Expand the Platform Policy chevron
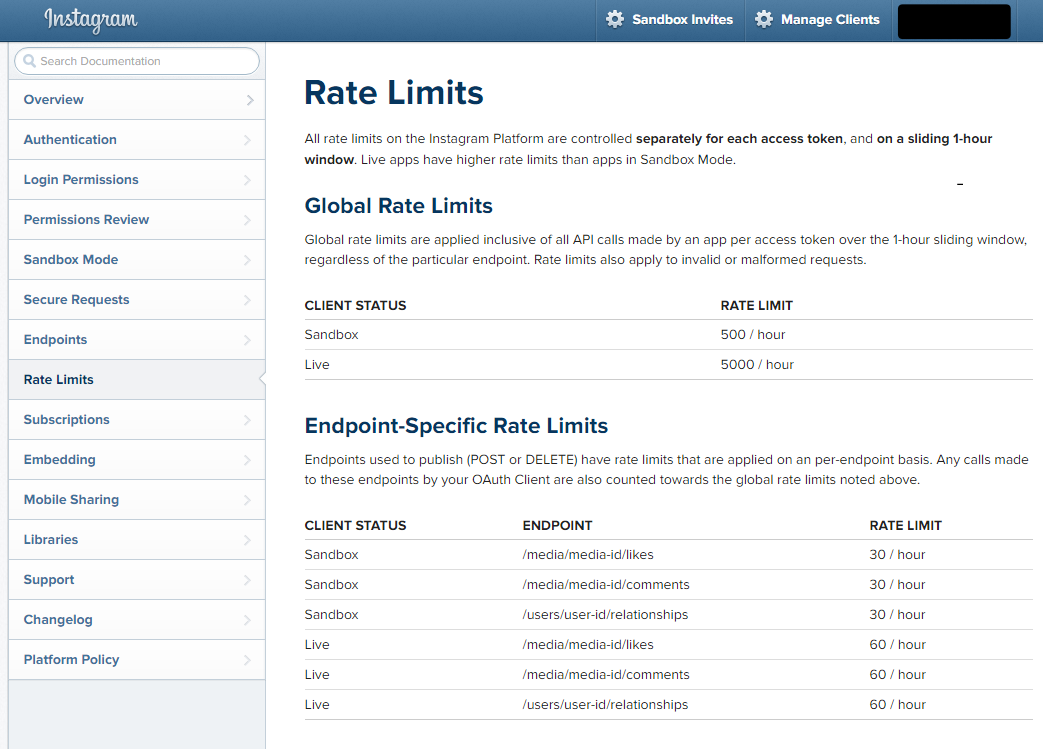 pos(247,660)
